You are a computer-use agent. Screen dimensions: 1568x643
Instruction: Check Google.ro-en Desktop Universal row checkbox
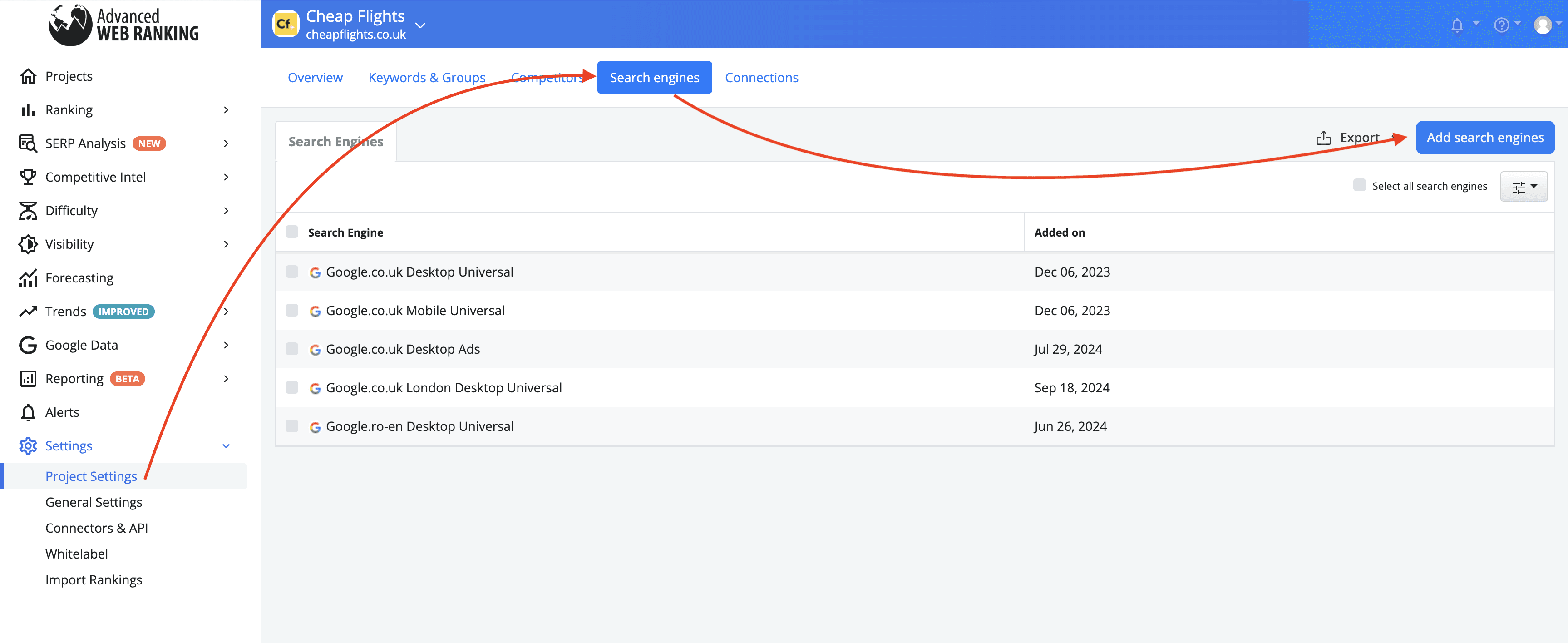[292, 426]
